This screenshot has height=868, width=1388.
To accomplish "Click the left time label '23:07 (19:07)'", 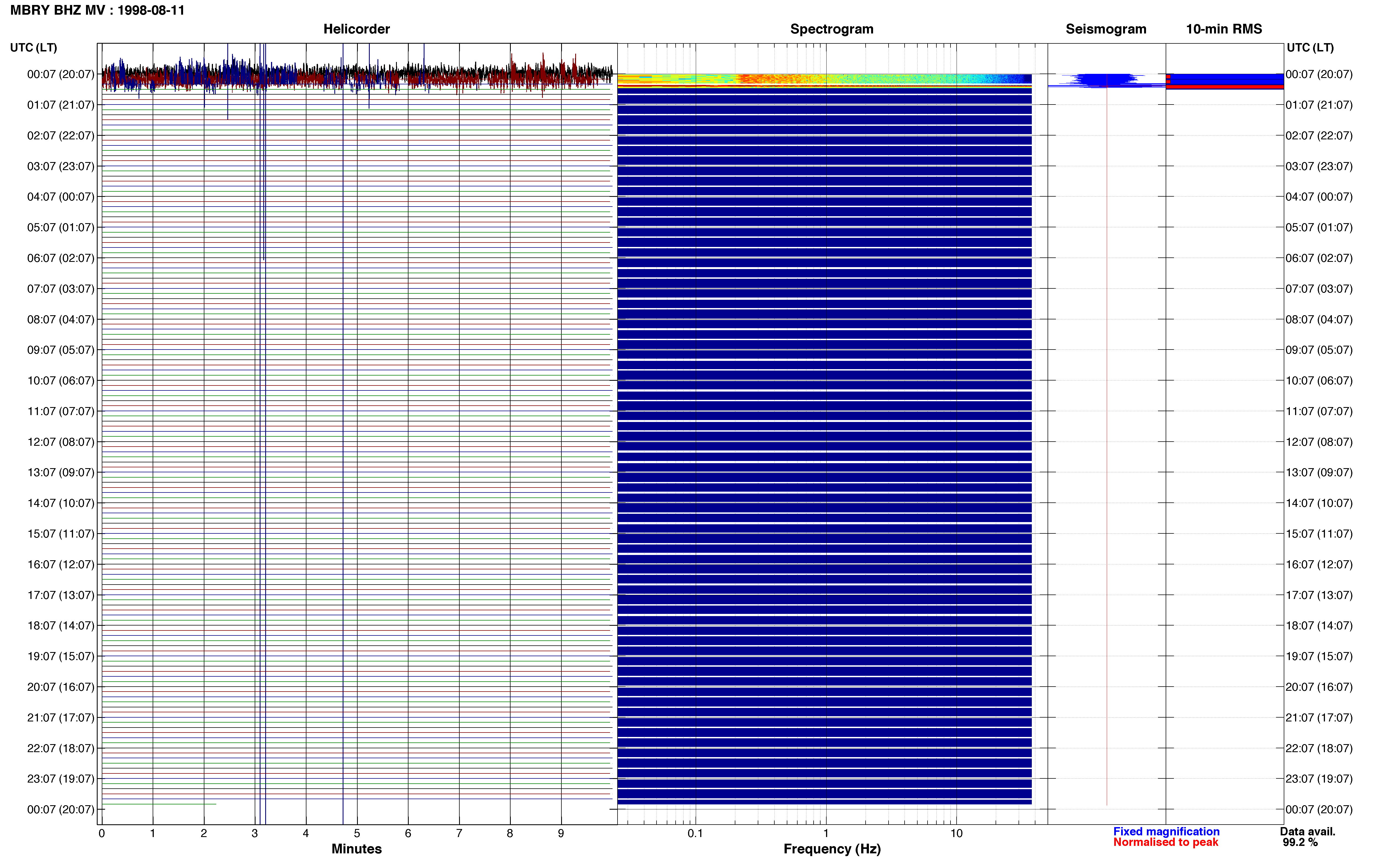I will coord(61,778).
